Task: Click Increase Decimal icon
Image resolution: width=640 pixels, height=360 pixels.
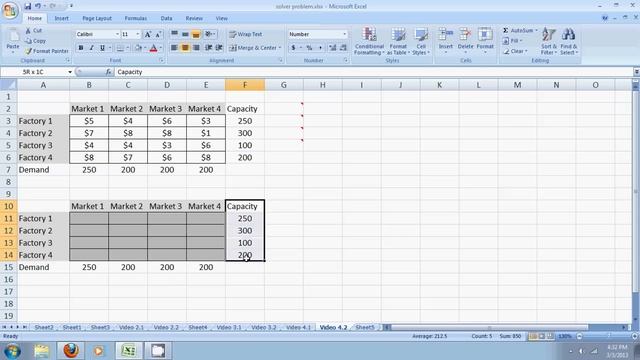Action: tap(333, 48)
